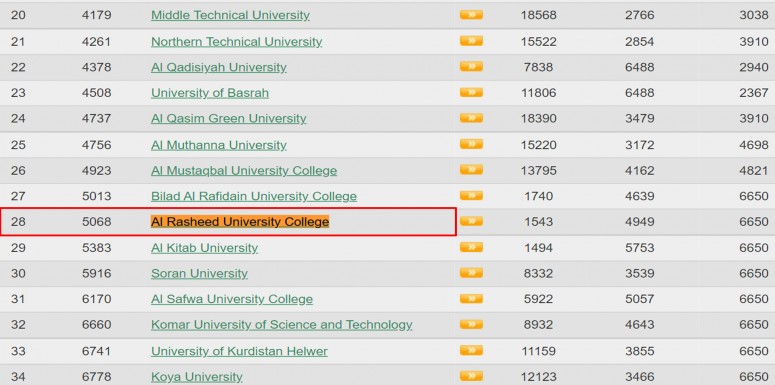Click the value 11159 in Kurdistan Hewler row

(538, 351)
